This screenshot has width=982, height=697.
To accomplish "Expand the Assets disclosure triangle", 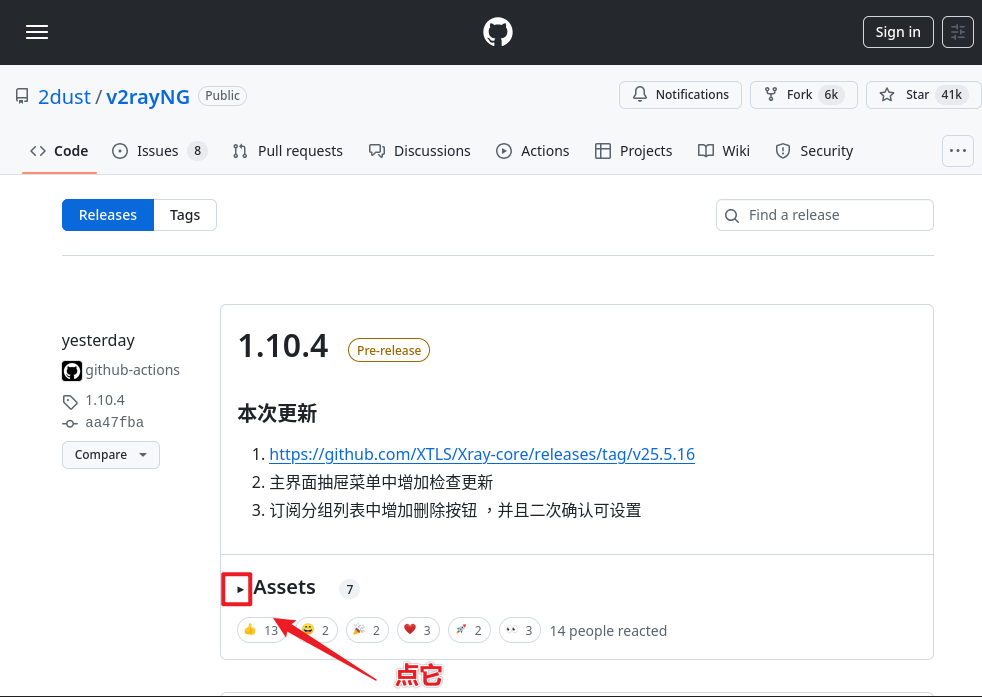I will point(240,589).
